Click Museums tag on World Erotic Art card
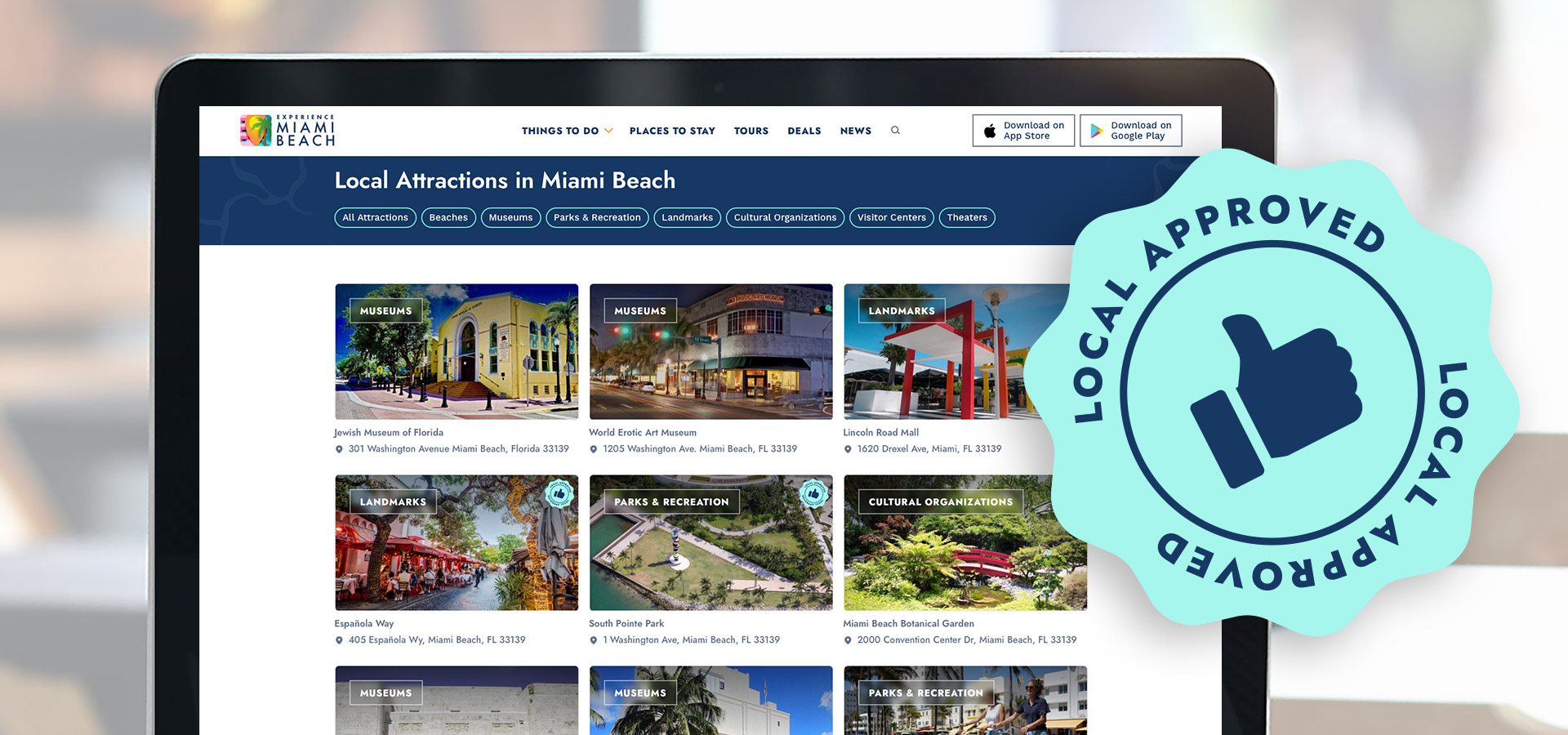 640,311
